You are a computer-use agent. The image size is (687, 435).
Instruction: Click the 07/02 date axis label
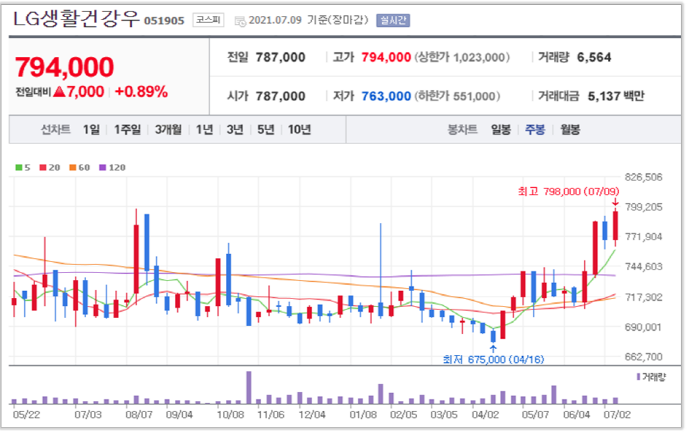pyautogui.click(x=617, y=414)
